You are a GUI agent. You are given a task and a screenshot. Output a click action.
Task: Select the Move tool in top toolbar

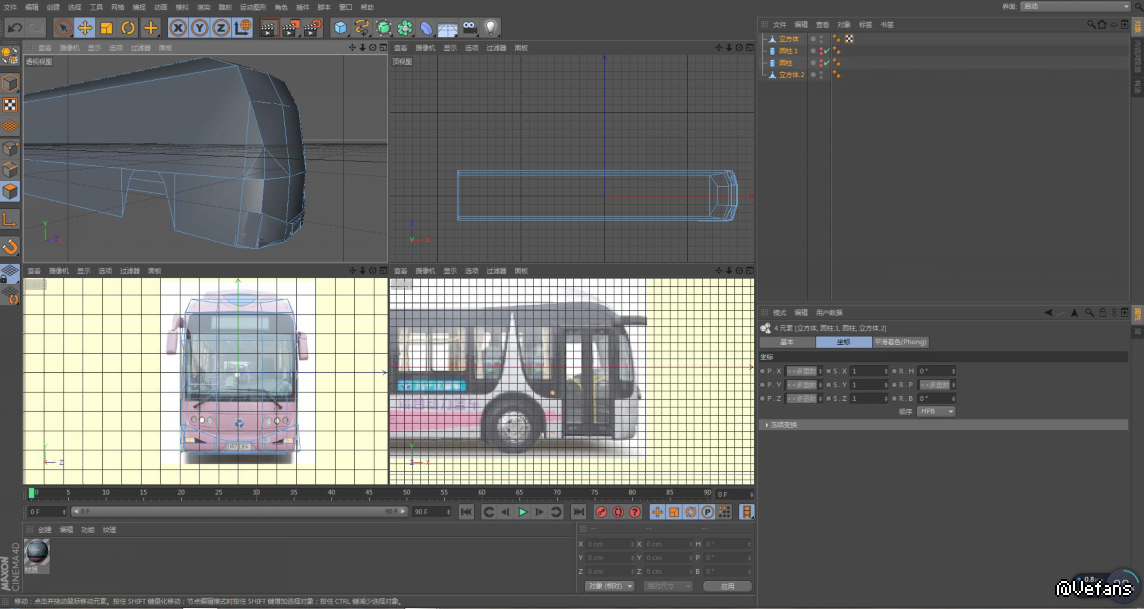[x=85, y=28]
